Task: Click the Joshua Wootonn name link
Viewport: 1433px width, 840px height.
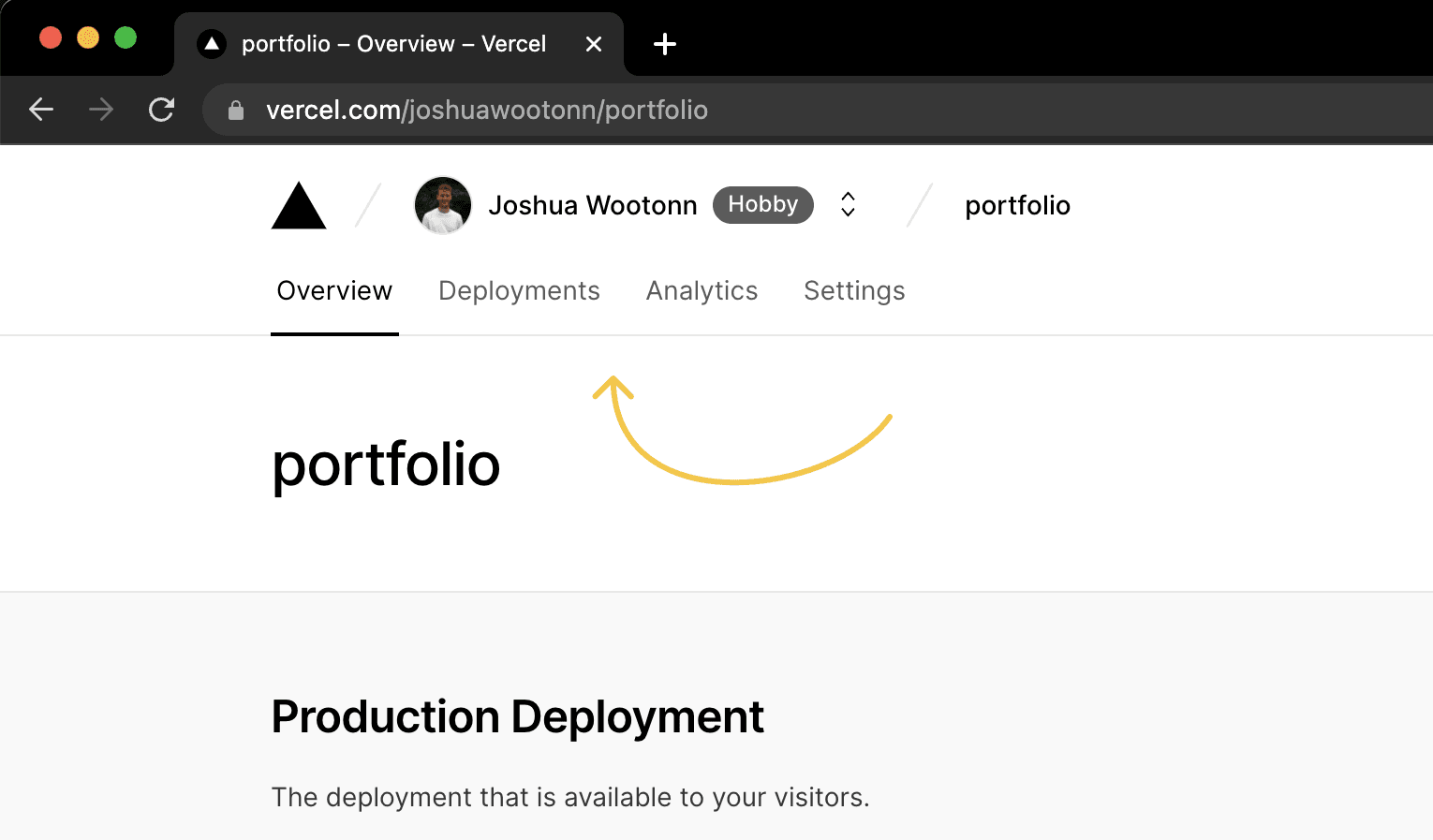Action: click(592, 204)
